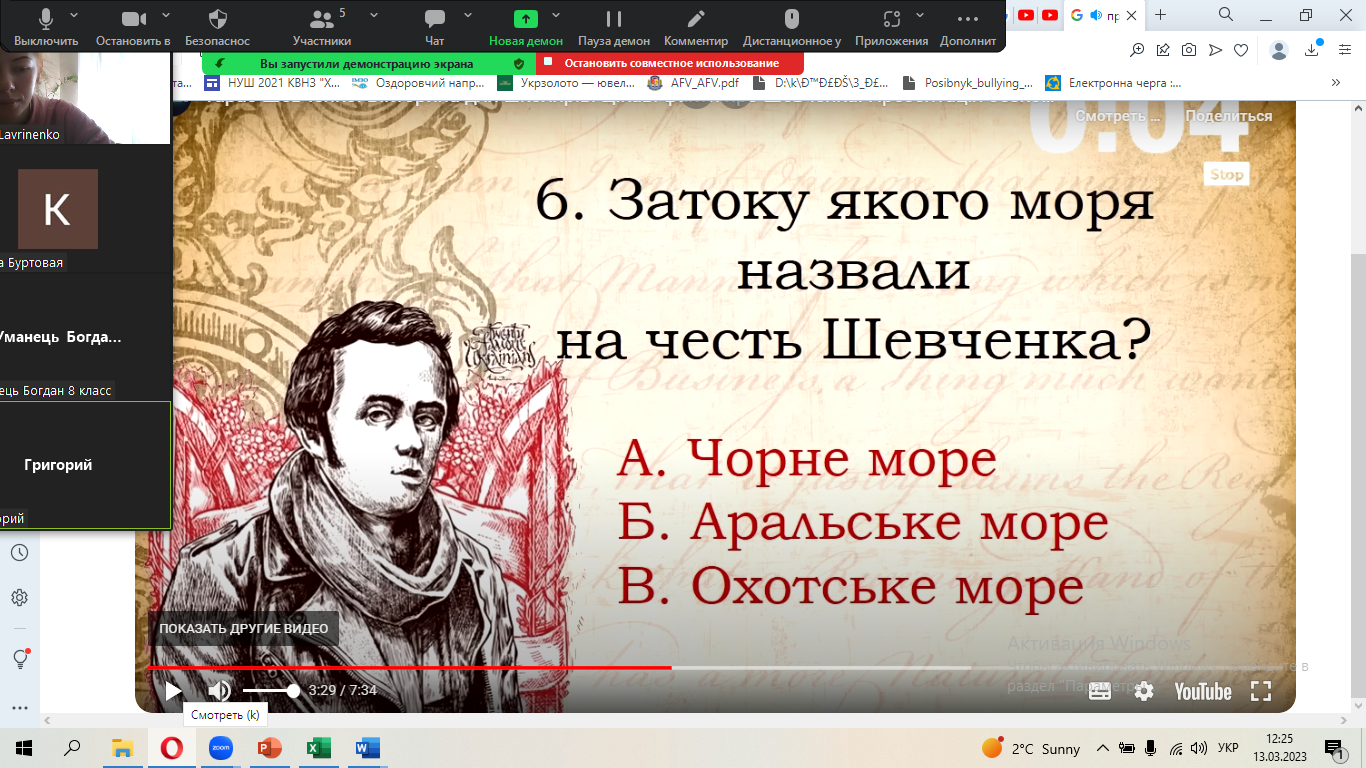Open НУШ 2021 КВНЗ bookmark
The image size is (1366, 768).
[272, 84]
